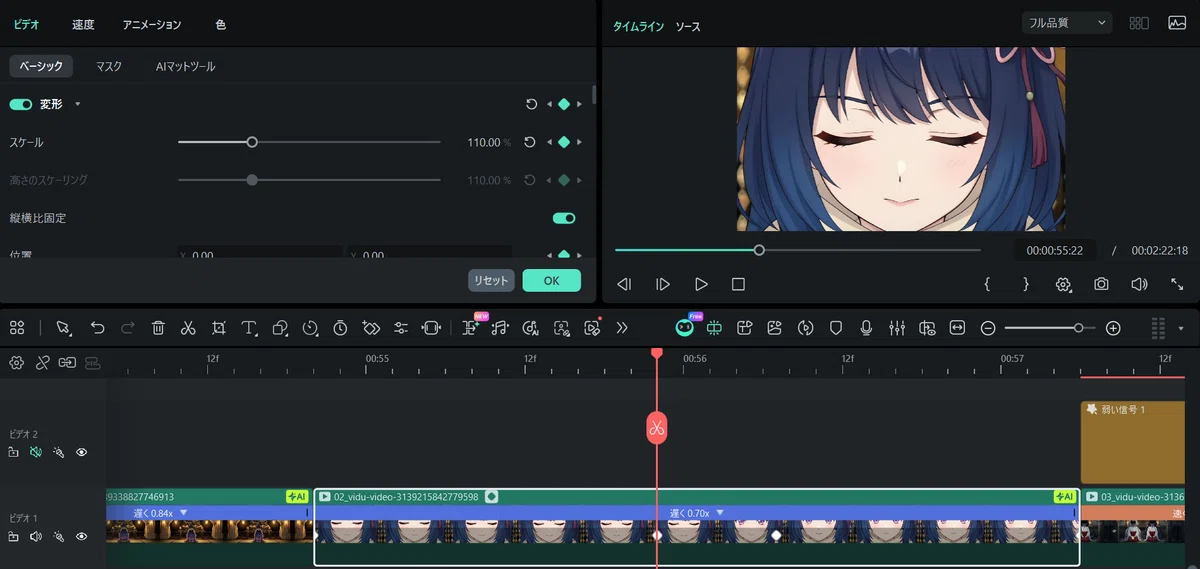Add a text title with T icon

(x=249, y=327)
